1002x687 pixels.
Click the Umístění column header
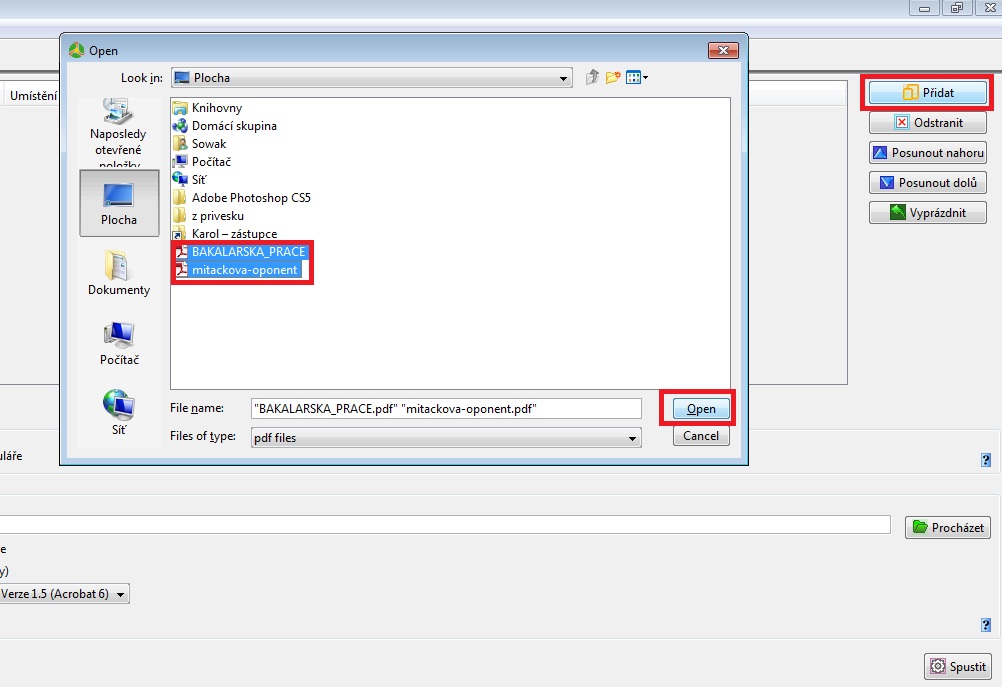pos(31,96)
